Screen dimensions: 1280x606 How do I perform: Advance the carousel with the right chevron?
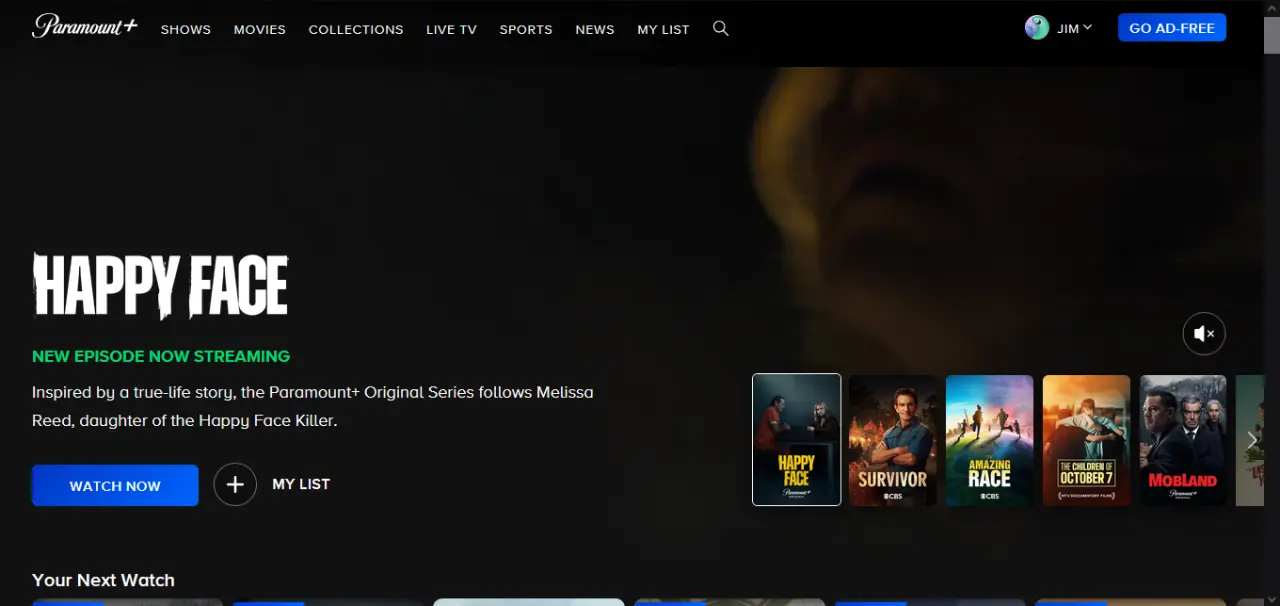click(1252, 440)
